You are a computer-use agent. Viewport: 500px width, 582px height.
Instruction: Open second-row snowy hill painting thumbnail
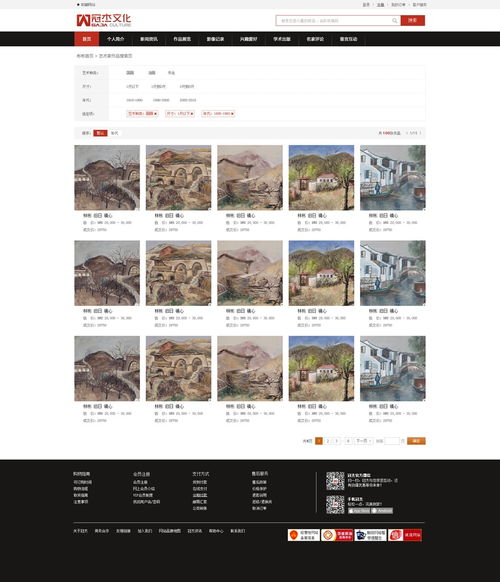point(107,273)
